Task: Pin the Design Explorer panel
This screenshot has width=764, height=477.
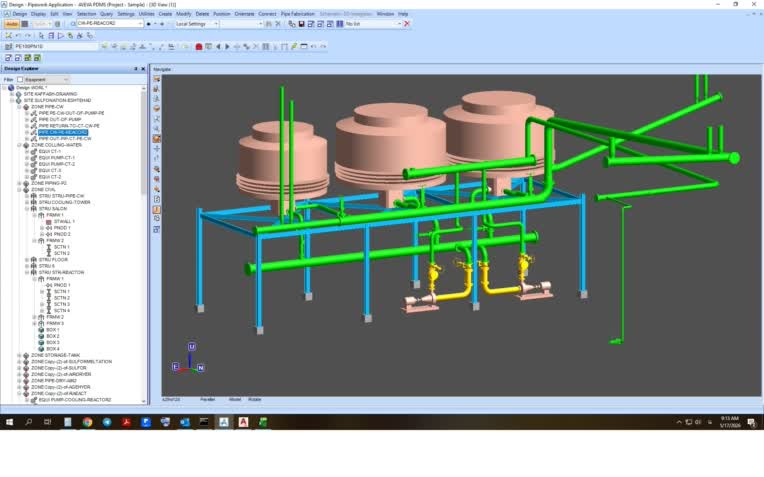Action: (x=135, y=69)
